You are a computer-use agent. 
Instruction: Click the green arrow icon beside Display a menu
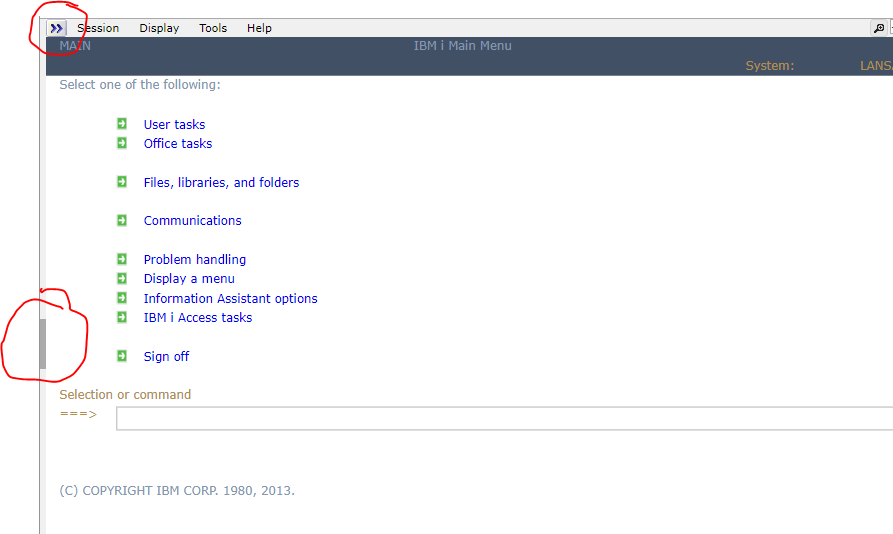[122, 278]
